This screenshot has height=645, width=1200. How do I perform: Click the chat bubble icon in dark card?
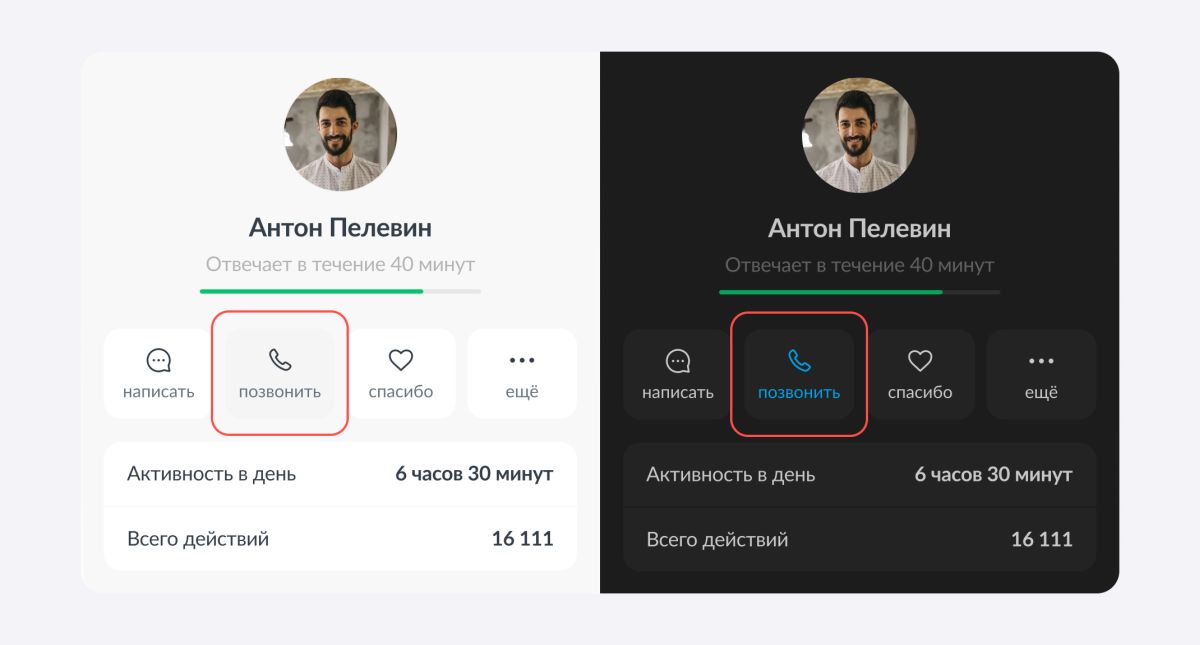coord(678,360)
